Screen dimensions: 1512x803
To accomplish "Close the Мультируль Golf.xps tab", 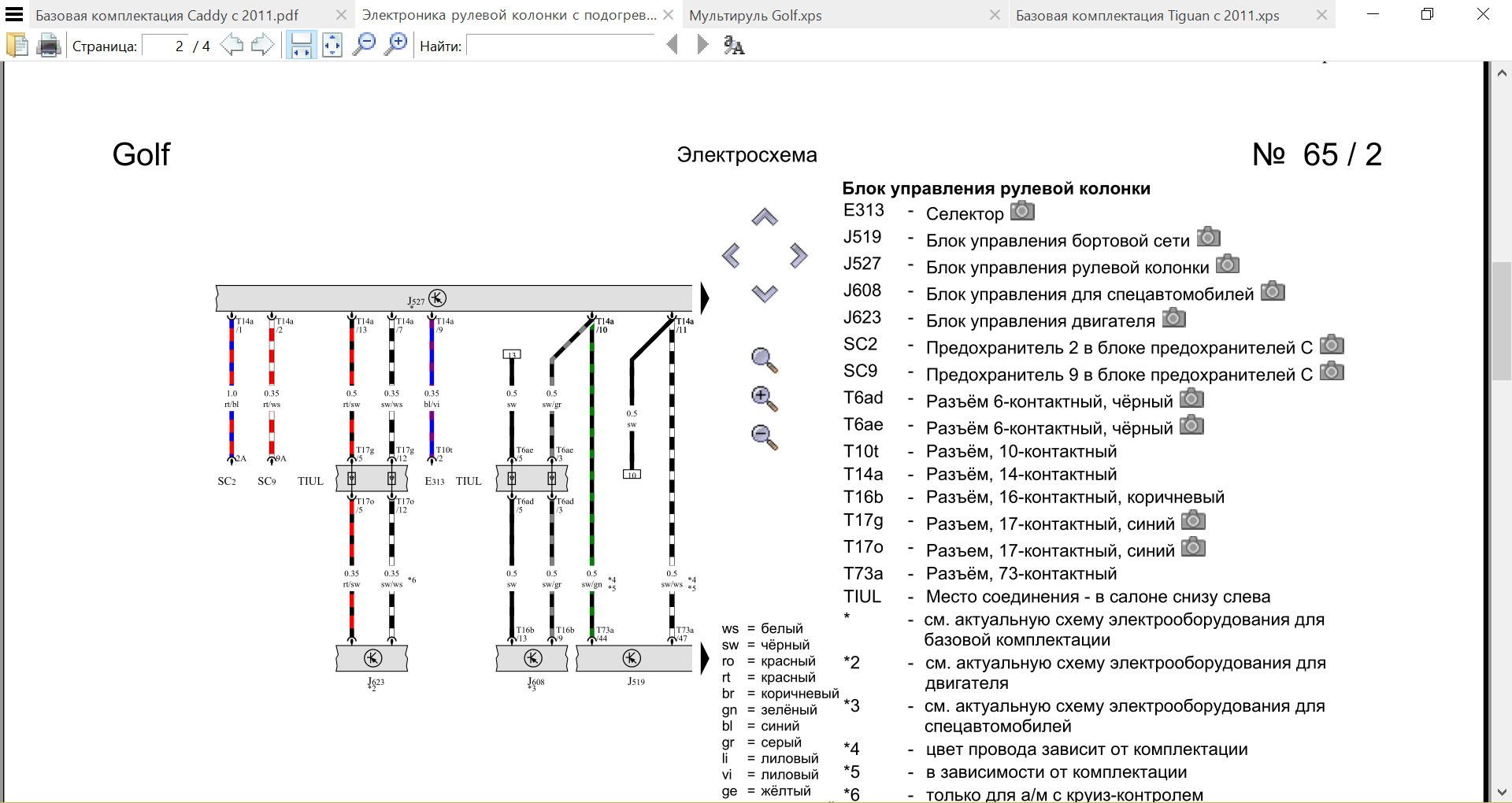I will (995, 15).
